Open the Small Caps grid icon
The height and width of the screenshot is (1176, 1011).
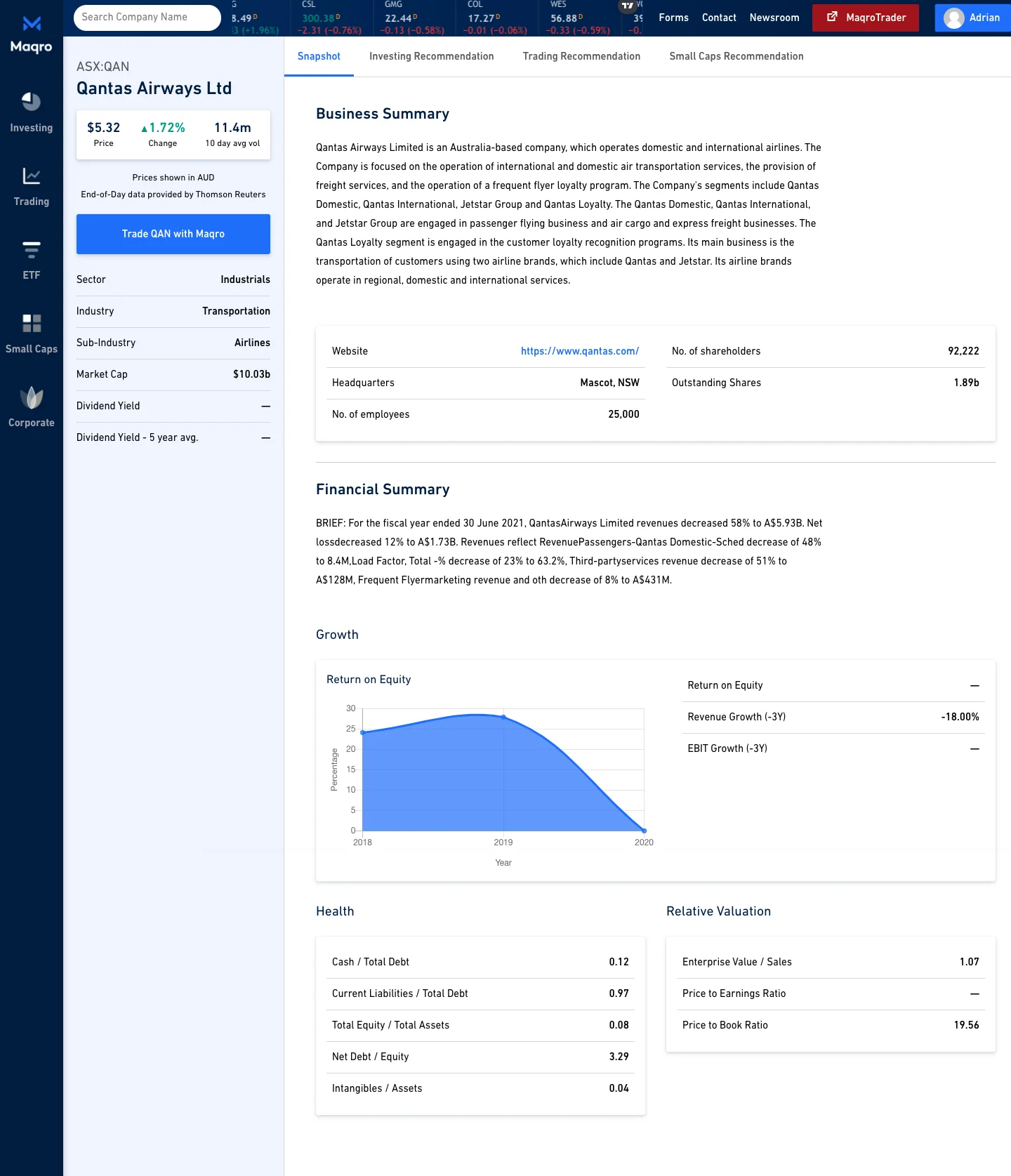[32, 323]
